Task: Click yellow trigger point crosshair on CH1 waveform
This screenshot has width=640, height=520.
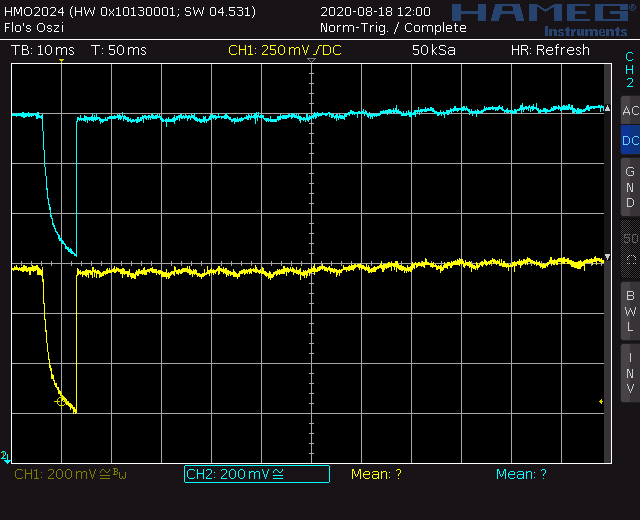Action: (x=60, y=402)
